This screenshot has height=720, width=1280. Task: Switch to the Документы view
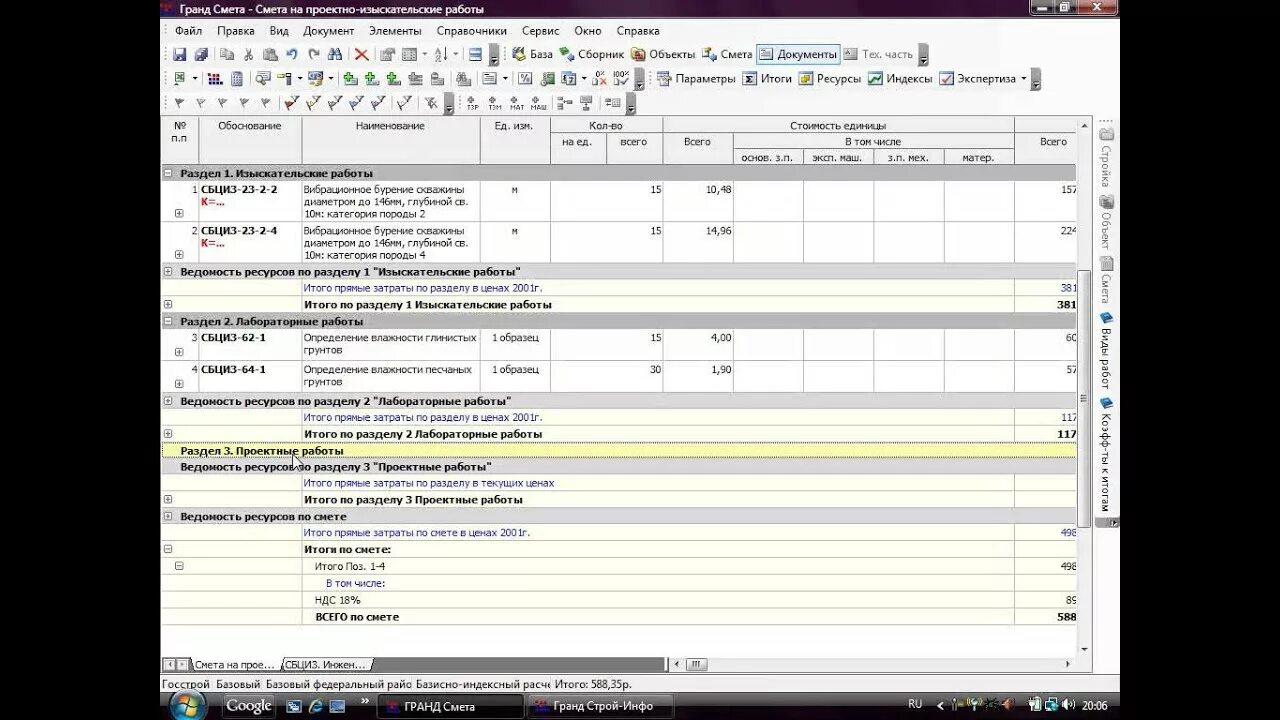(797, 55)
